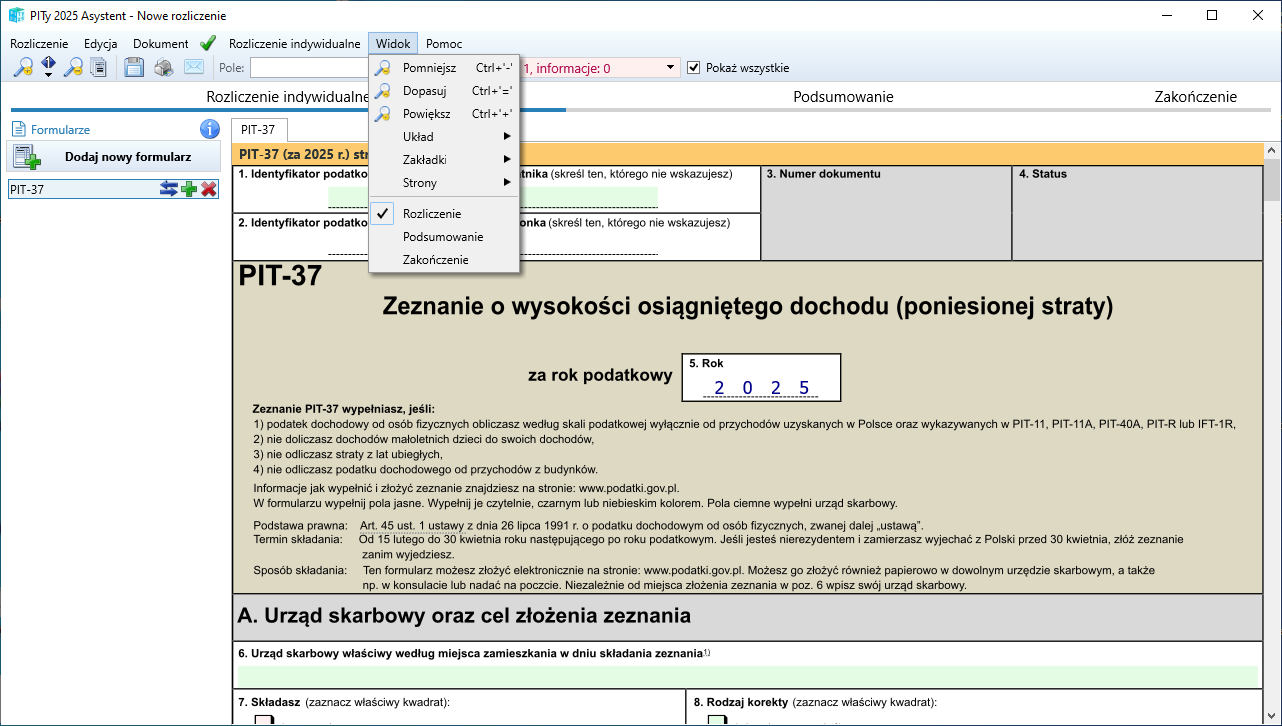Delete PIT-37 form with red X icon
Screen dimensions: 1282x726
tap(209, 189)
